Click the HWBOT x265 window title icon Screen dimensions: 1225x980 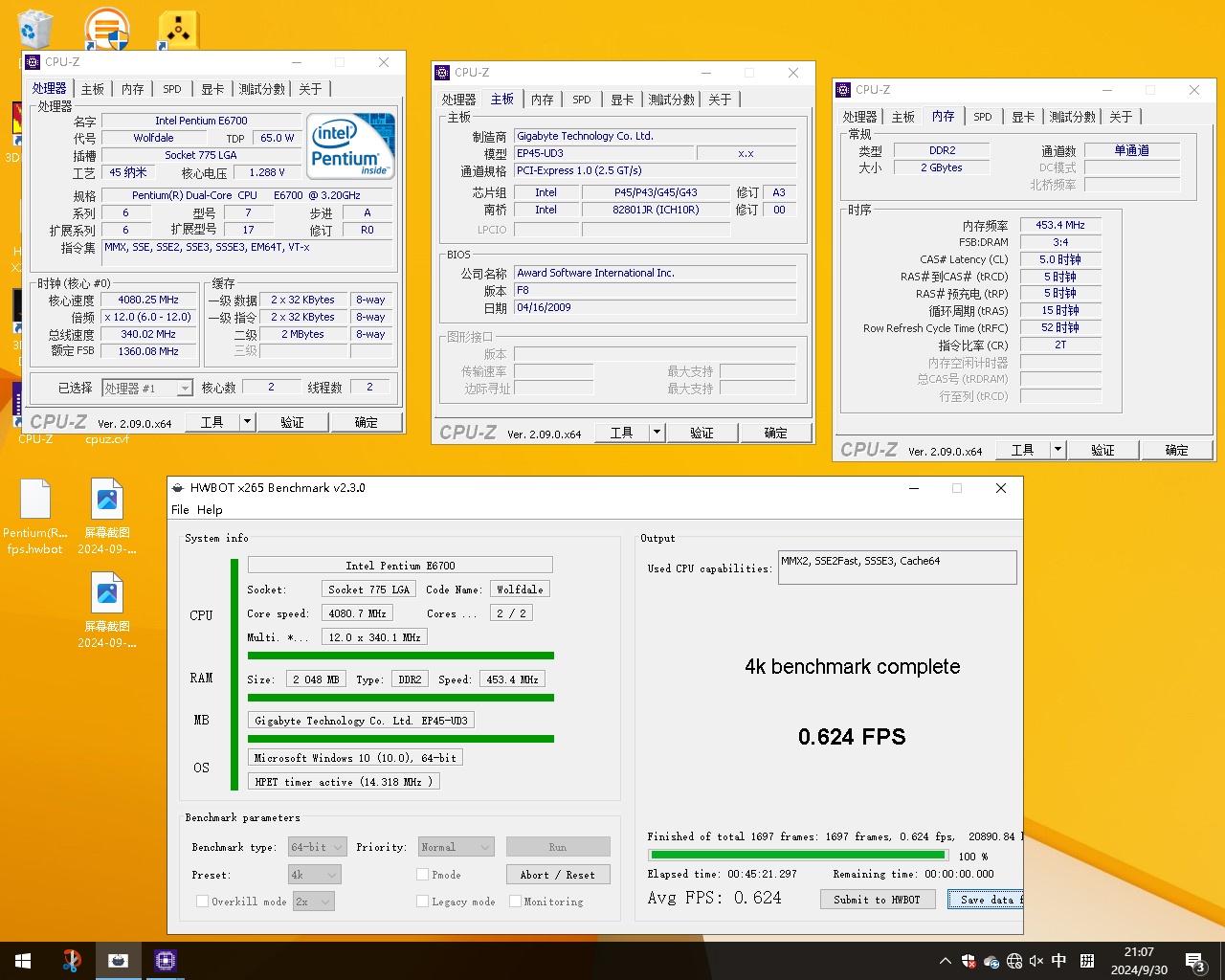click(178, 488)
